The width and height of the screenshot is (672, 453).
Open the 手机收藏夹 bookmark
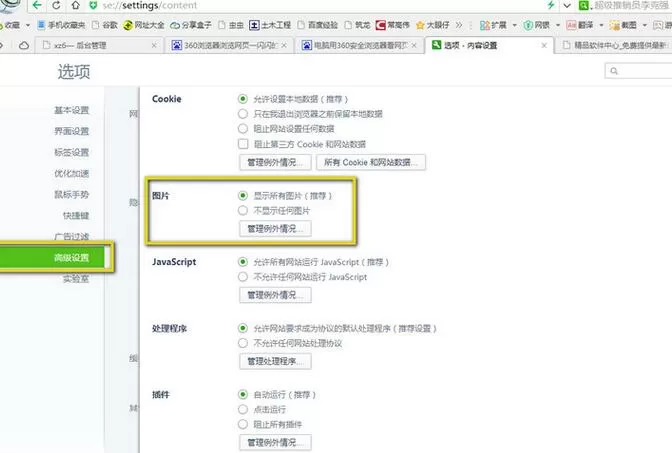(x=61, y=25)
